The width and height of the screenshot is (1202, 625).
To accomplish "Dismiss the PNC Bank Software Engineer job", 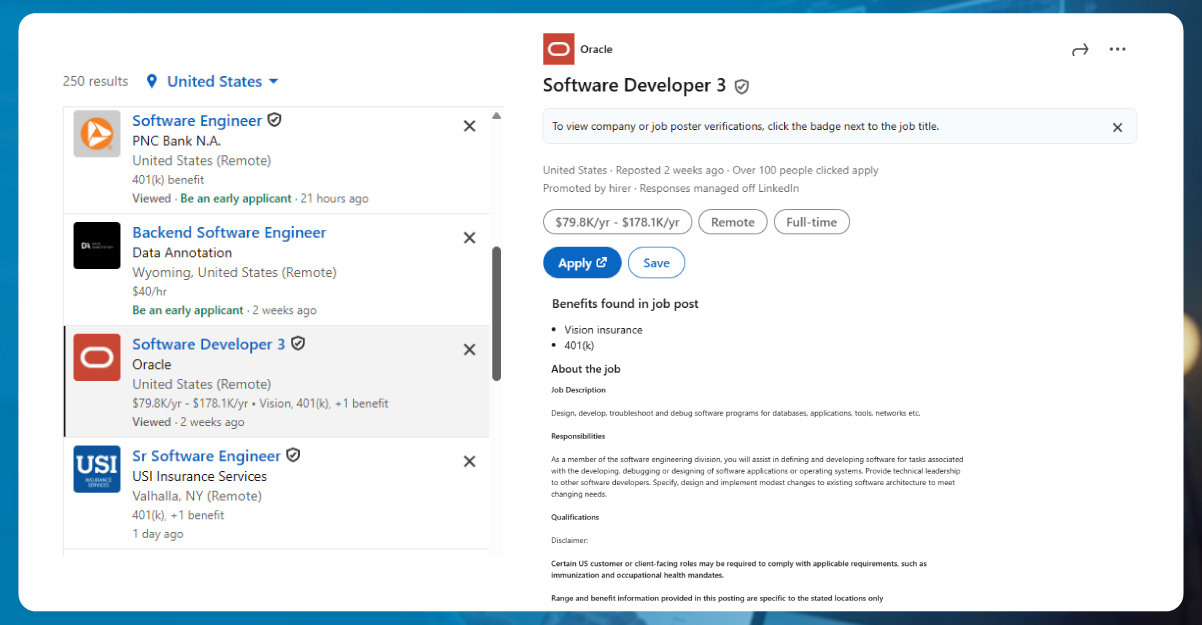I will coord(469,126).
